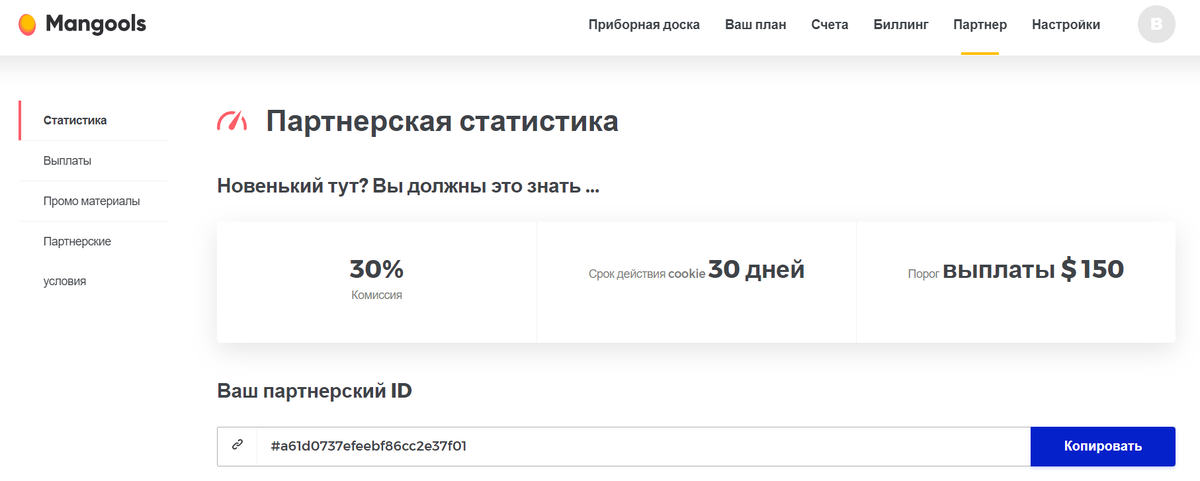The width and height of the screenshot is (1200, 481).
Task: Click the red speedometer icon beside heading
Action: [x=232, y=122]
